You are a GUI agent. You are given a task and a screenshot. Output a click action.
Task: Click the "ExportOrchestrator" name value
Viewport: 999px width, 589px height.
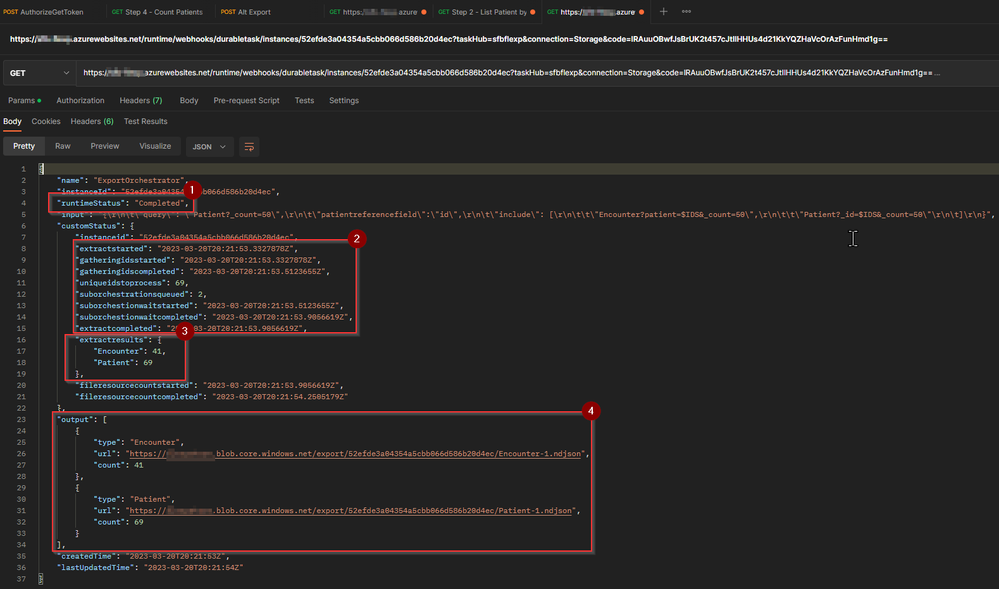pos(138,180)
